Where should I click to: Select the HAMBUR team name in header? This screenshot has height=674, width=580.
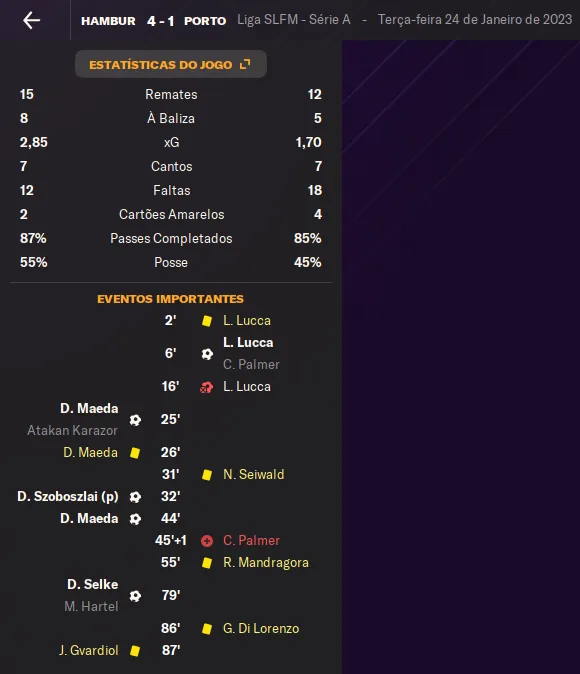(108, 21)
